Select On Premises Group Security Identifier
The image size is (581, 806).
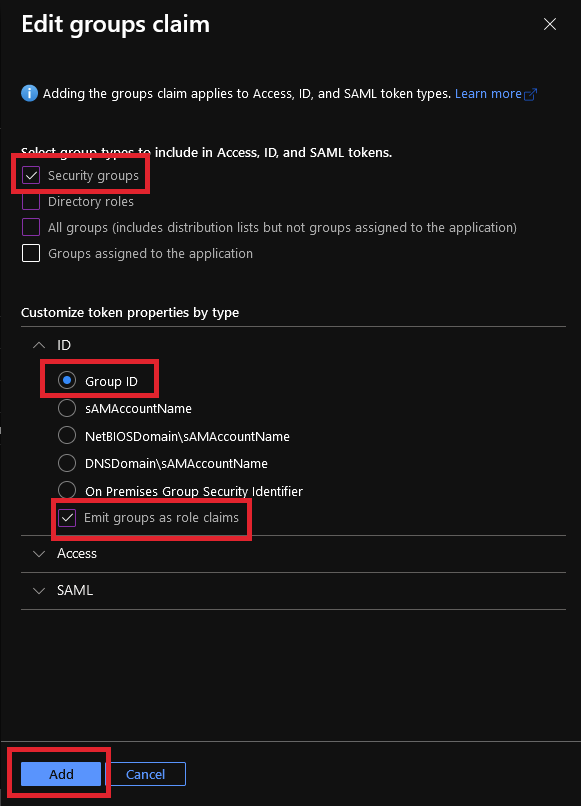pos(67,490)
